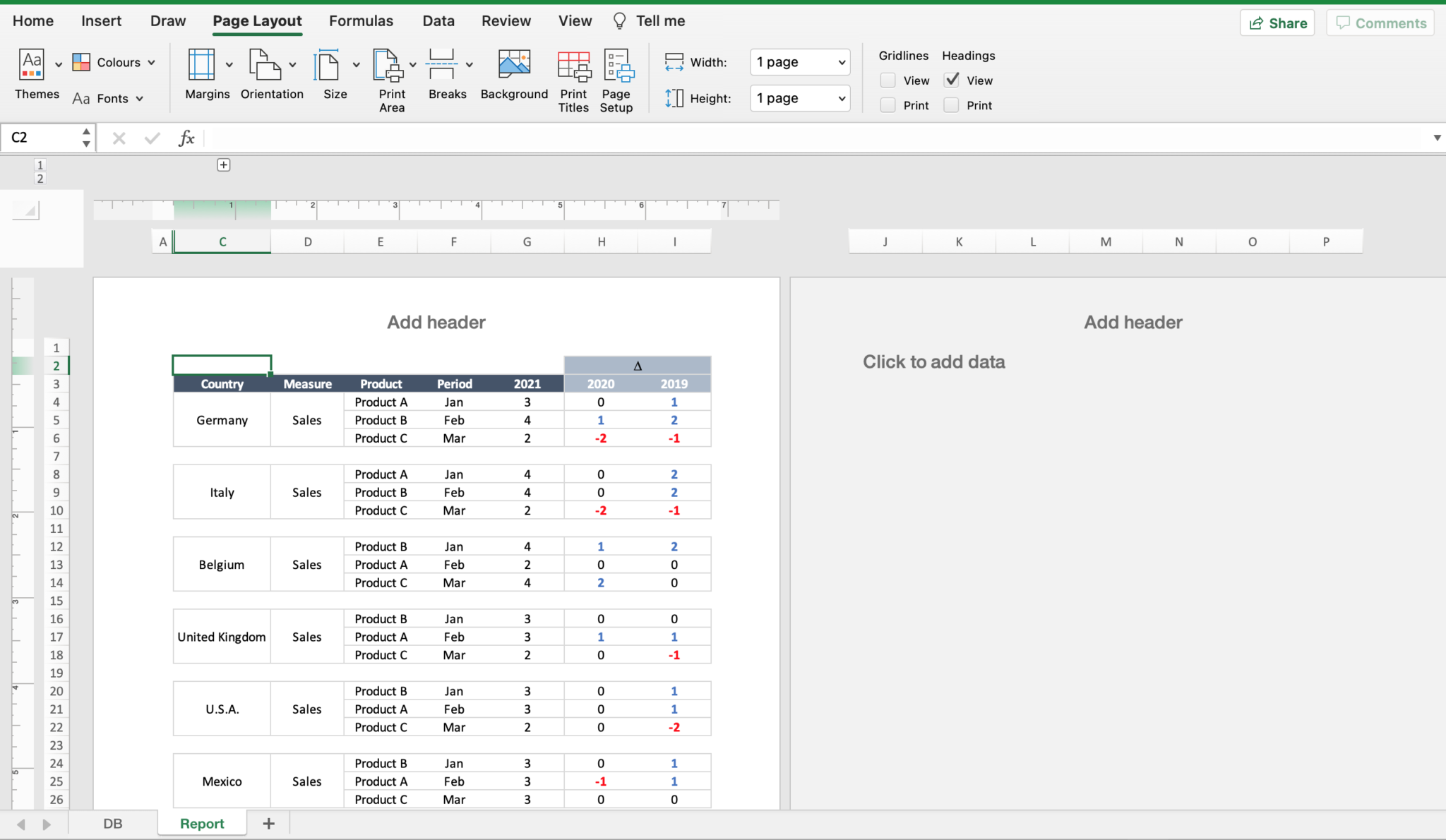Enable Print for Headings
This screenshot has height=840, width=1446.
(950, 104)
